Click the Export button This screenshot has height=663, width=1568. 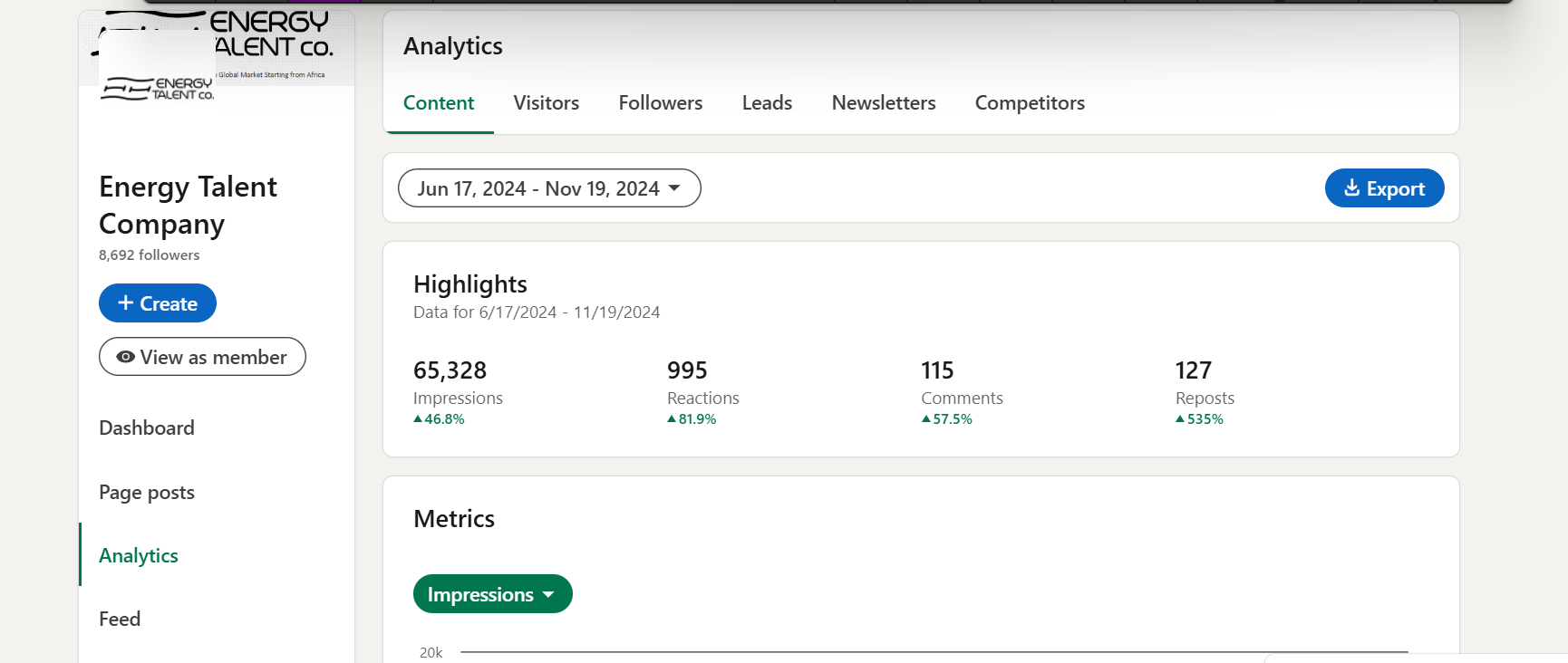pos(1384,188)
